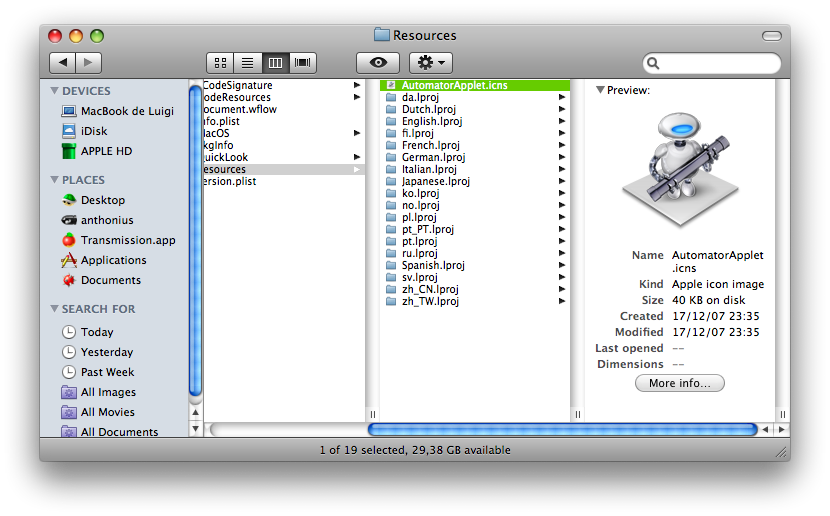Open the APPLE HD volume
The image size is (830, 516).
click(97, 151)
